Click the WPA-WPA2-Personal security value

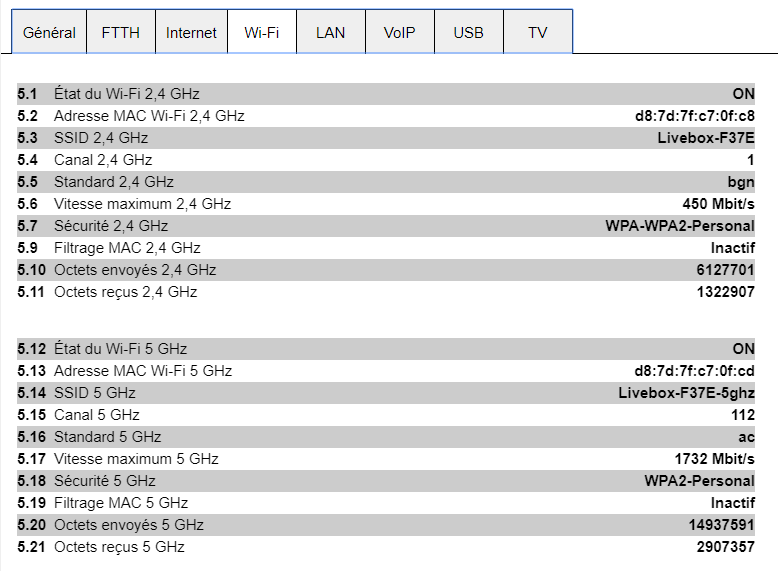coord(680,226)
